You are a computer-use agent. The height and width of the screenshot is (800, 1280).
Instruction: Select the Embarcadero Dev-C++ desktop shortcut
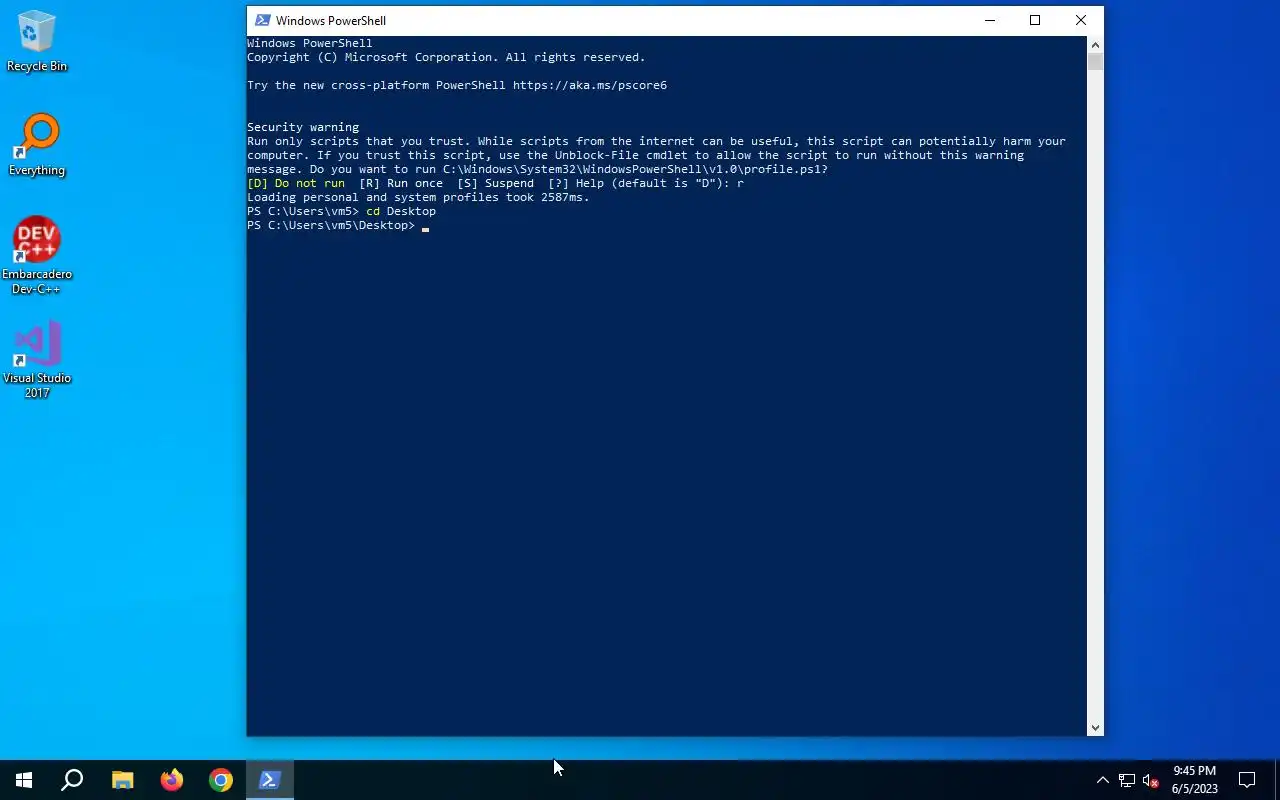point(37,256)
